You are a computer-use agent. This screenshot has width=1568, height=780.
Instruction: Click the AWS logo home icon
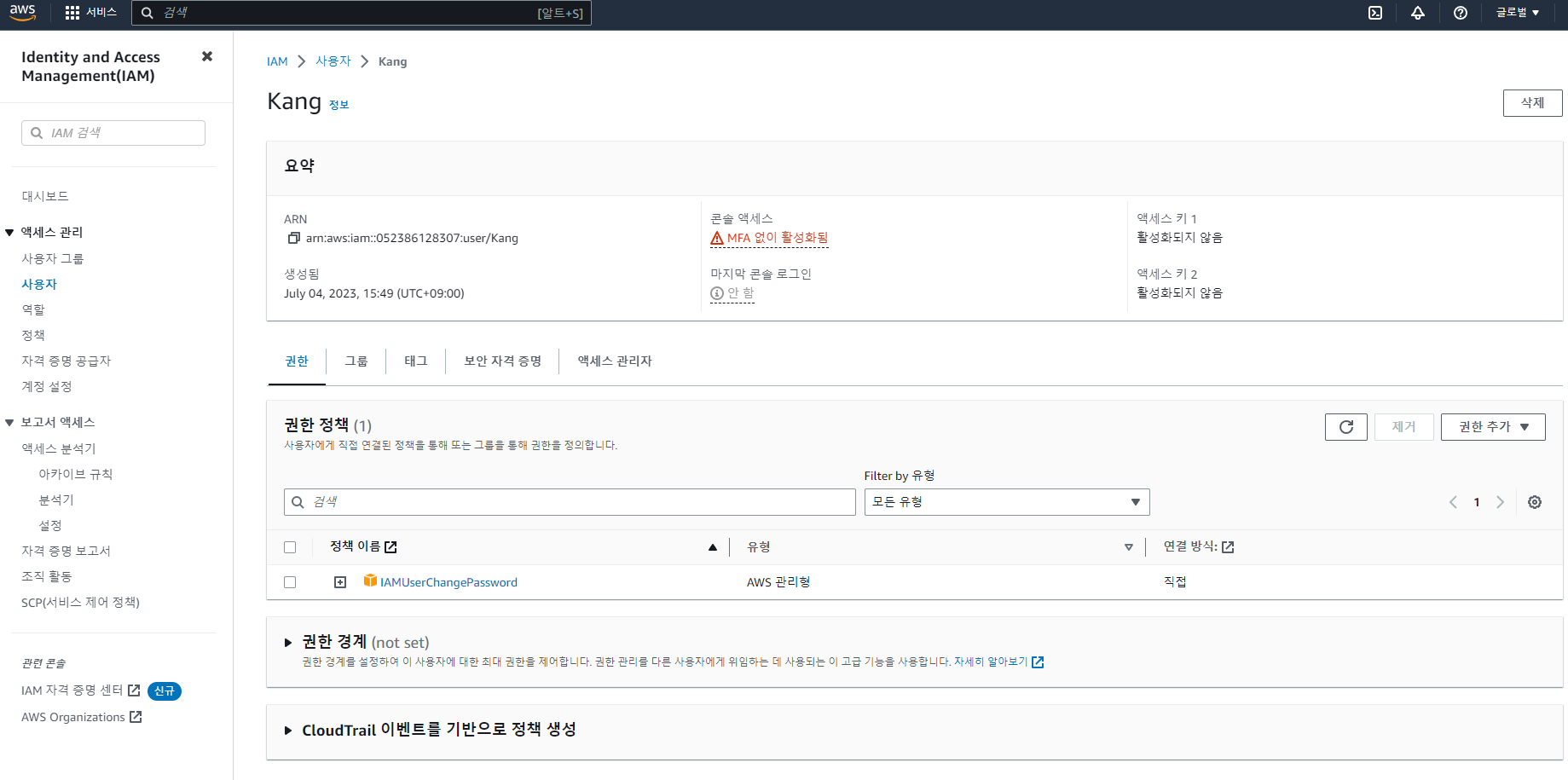[23, 13]
